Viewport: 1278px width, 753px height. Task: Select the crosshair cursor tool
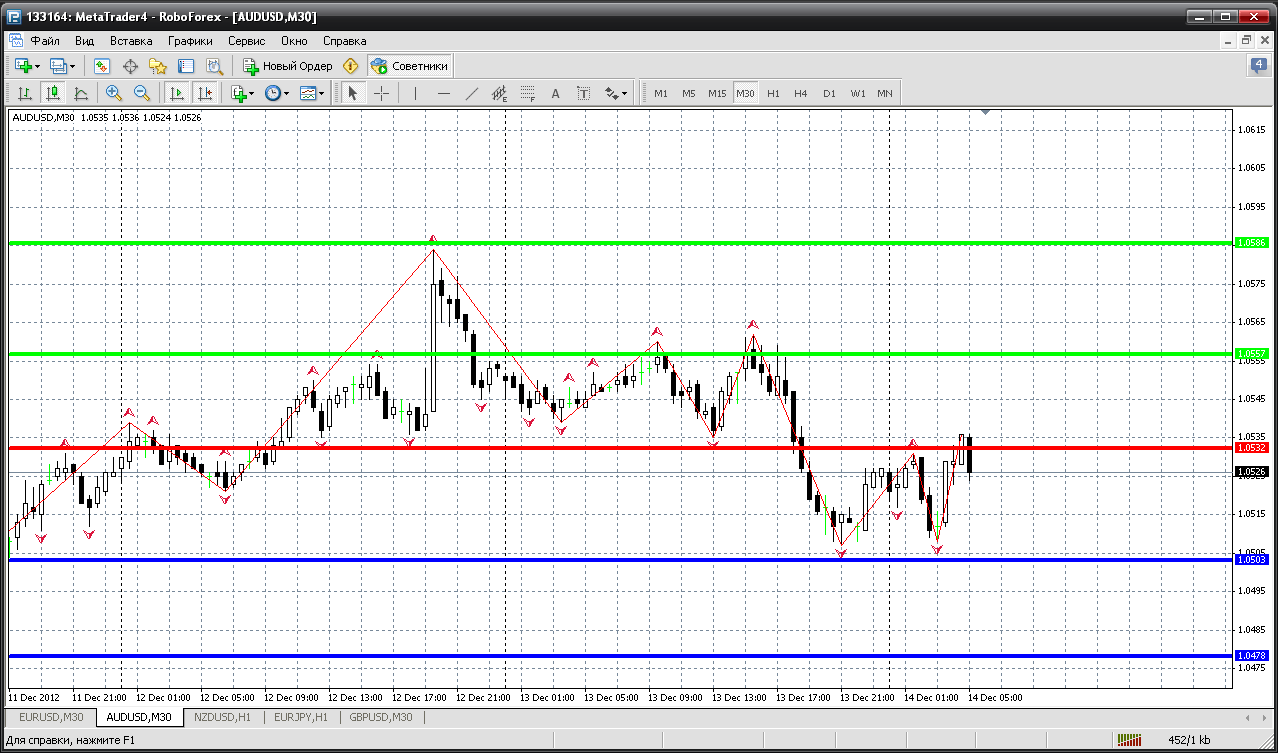pyautogui.click(x=381, y=93)
